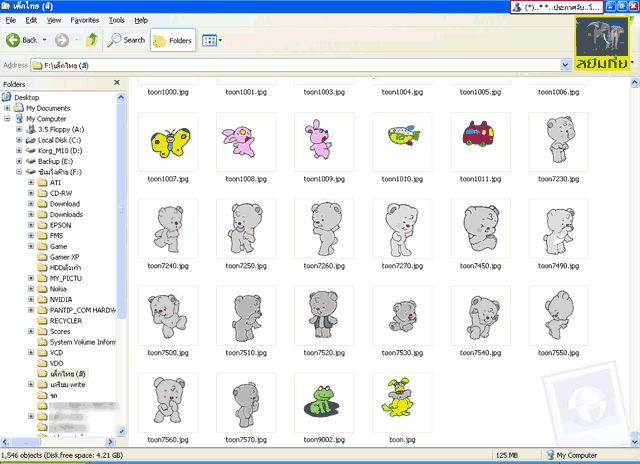
Task: Expand Backup (E:) drive node
Action: (19, 161)
